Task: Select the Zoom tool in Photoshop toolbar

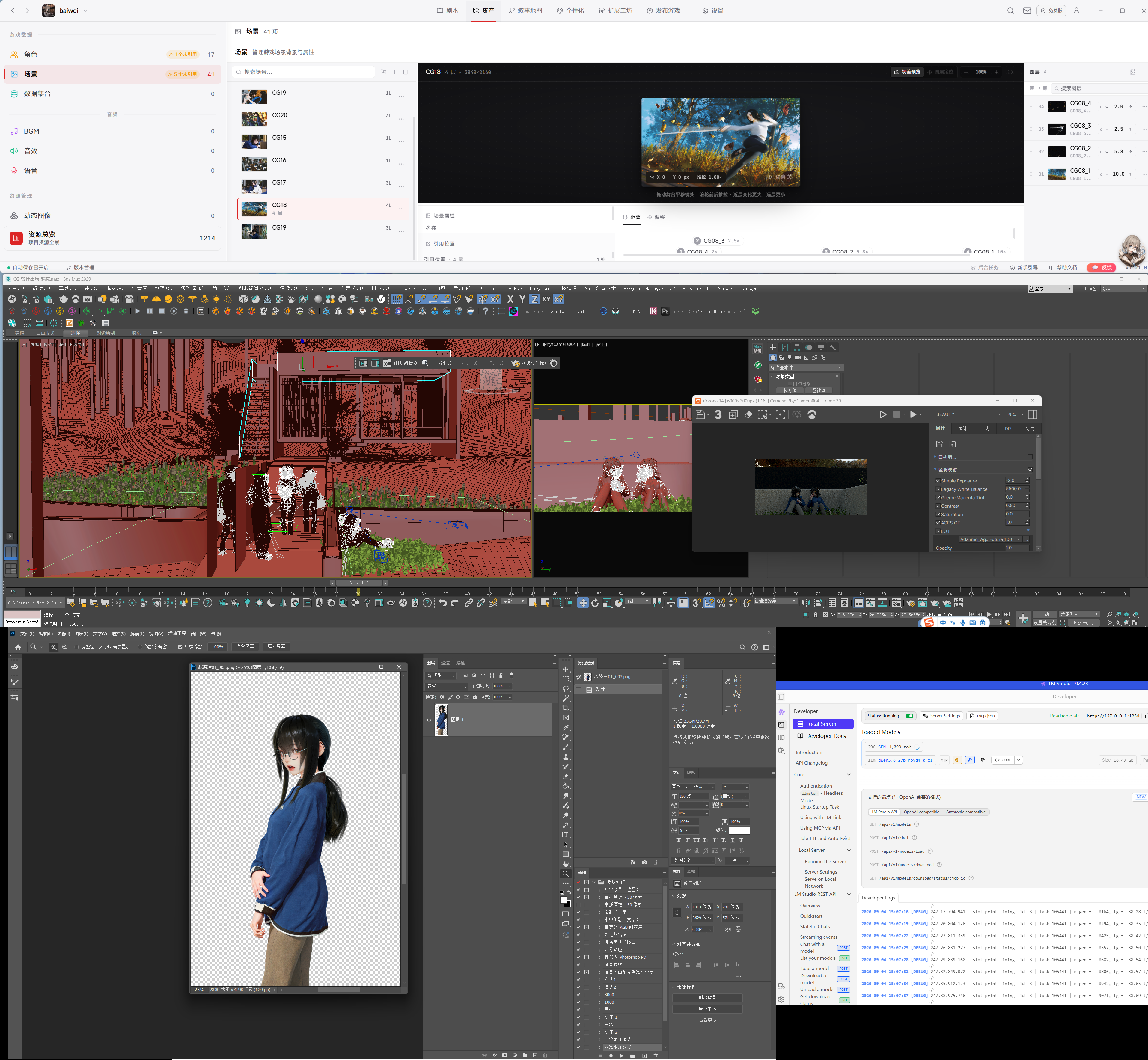Action: coord(566,874)
